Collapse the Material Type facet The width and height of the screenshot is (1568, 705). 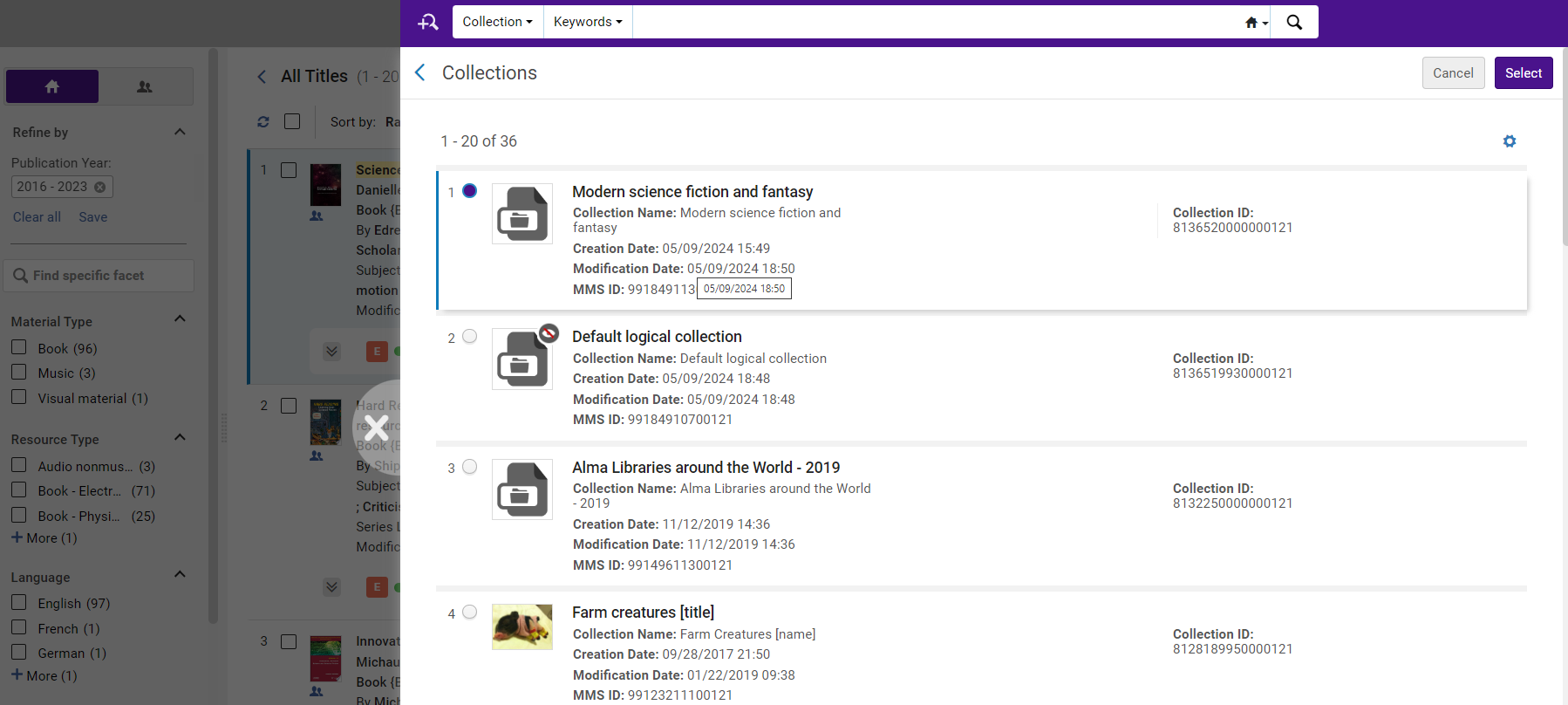pos(180,318)
